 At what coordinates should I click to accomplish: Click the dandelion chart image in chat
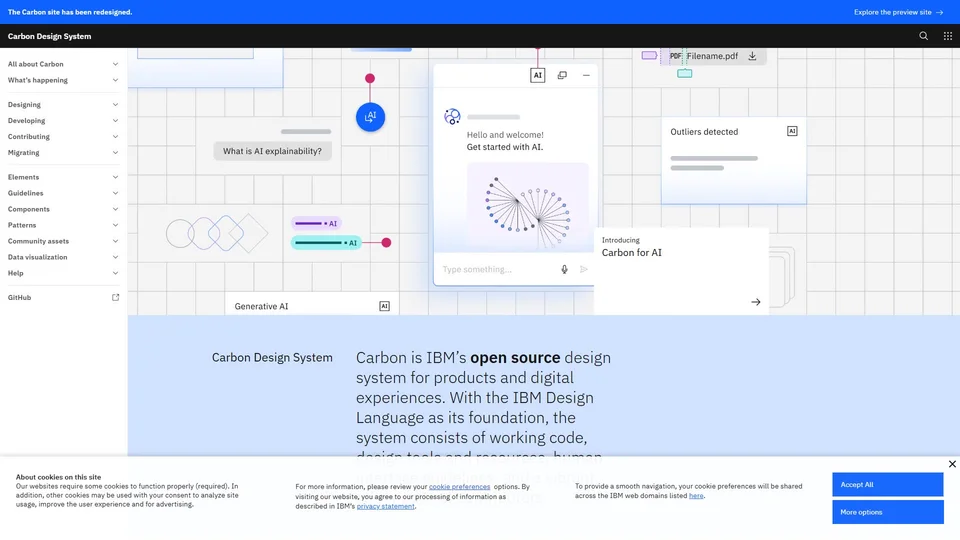[528, 207]
